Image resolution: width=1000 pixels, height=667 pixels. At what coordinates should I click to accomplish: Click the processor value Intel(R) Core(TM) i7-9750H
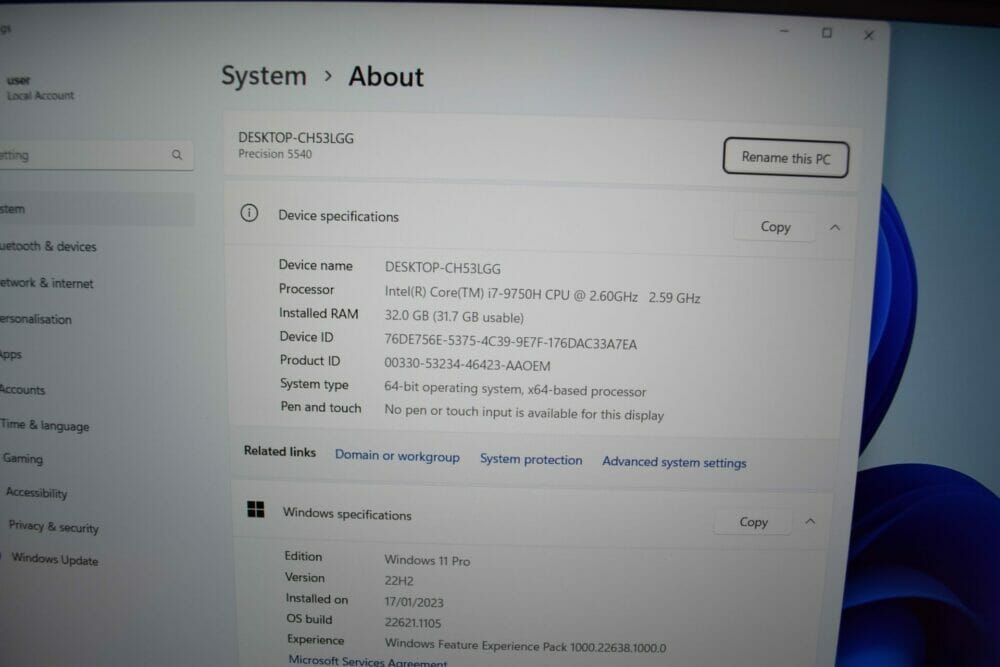542,295
